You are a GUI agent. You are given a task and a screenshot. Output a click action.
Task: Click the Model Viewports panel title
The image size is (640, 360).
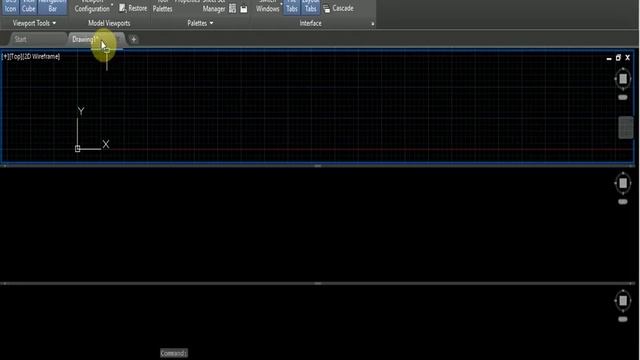tap(109, 23)
